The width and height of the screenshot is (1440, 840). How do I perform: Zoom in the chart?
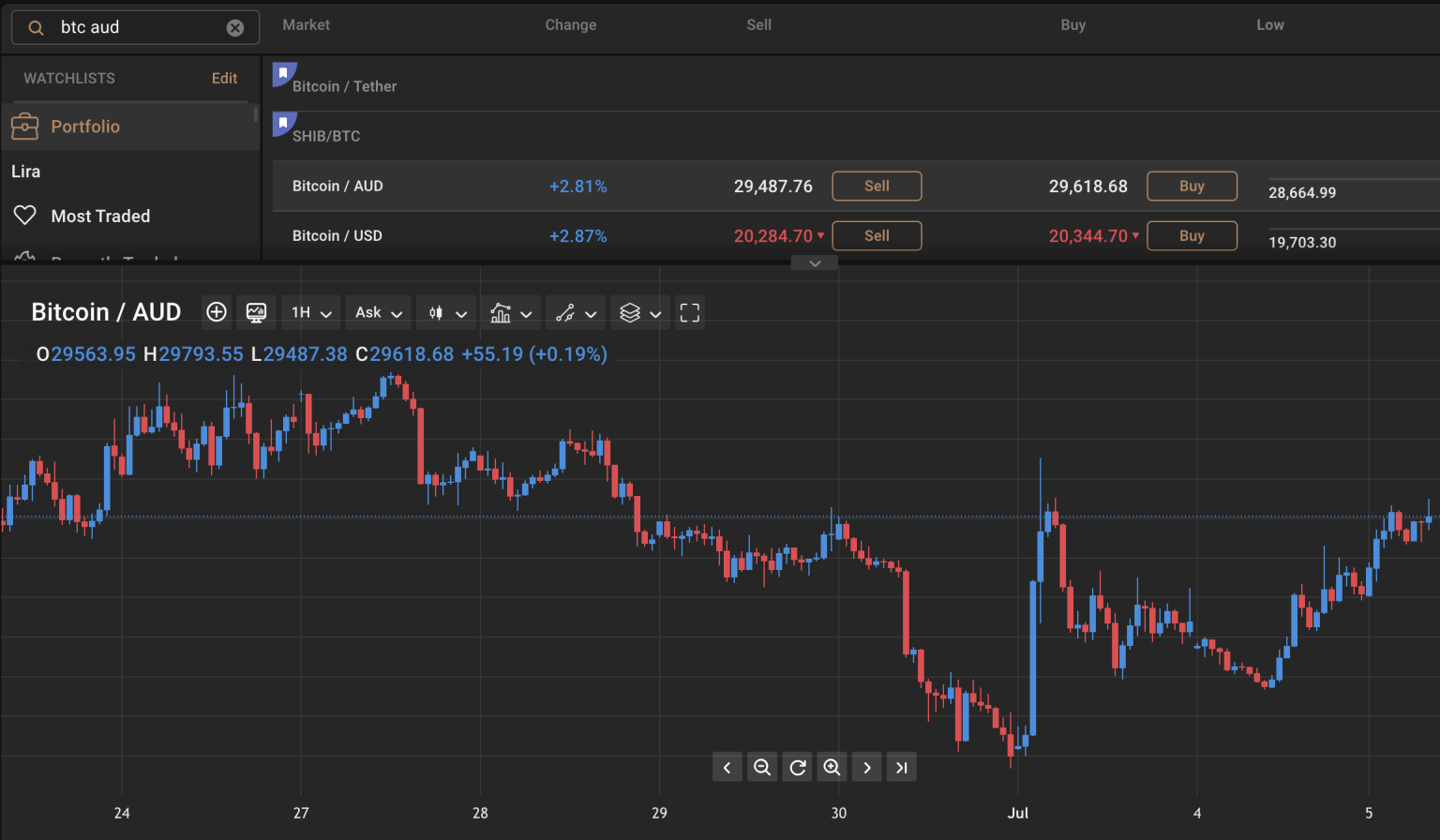tap(832, 768)
